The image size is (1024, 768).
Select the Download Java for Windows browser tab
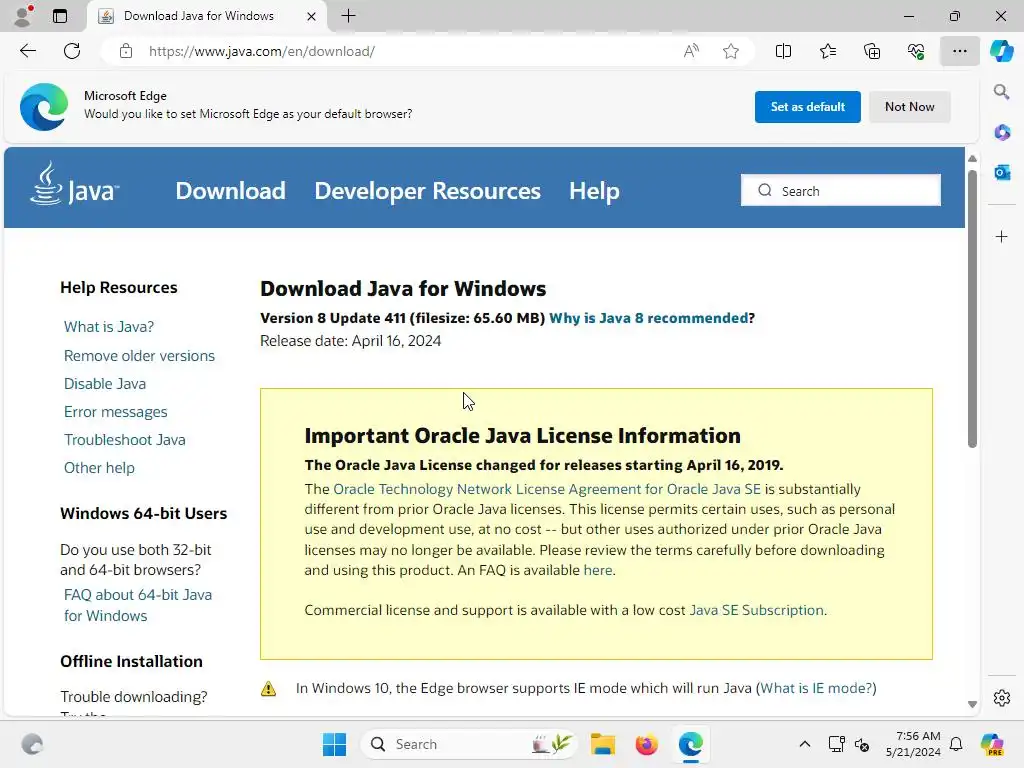[208, 16]
